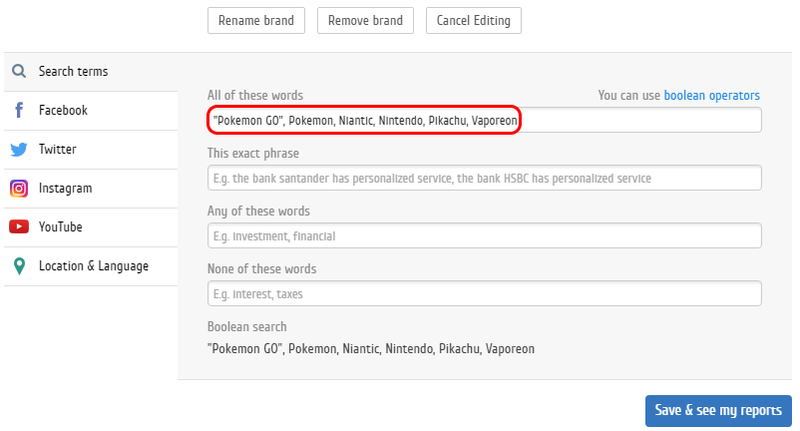Open the Search terms section
This screenshot has width=800, height=431.
[x=73, y=72]
